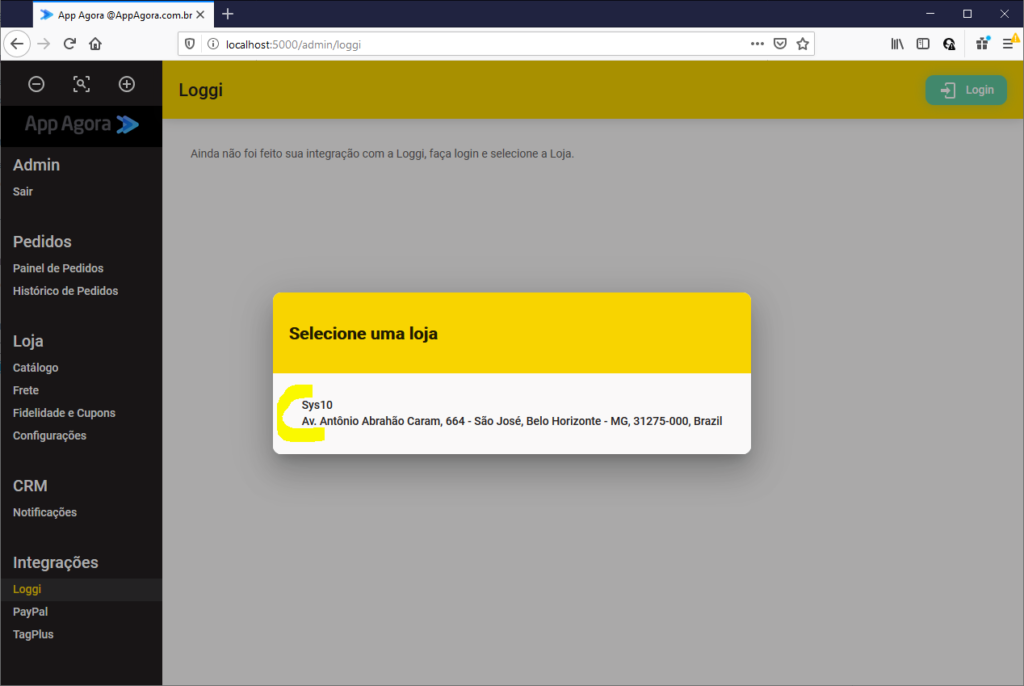This screenshot has height=686, width=1024.
Task: Open the Library icon in the Firefox toolbar
Action: (x=897, y=44)
